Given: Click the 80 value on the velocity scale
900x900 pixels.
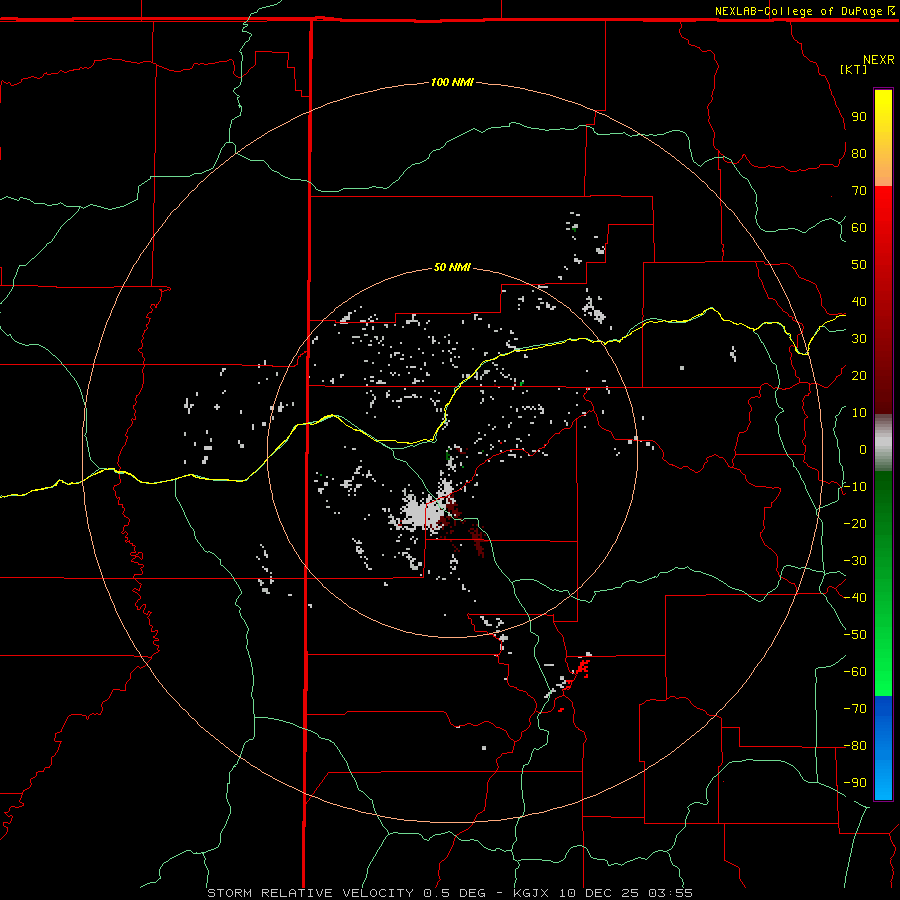Looking at the screenshot, I should tap(859, 153).
